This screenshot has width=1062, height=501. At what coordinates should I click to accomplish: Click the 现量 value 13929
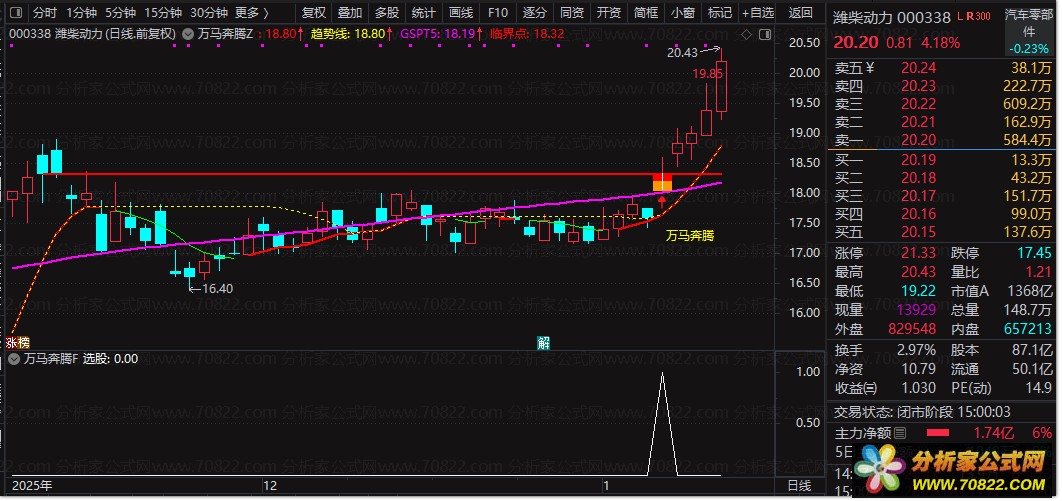point(916,310)
